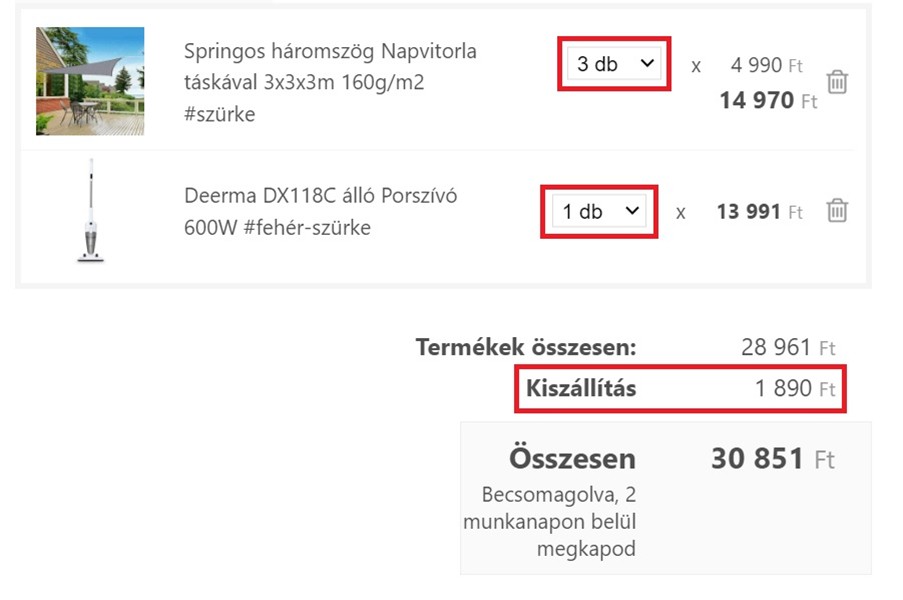Click the chevron arrow beside 3 db
The width and height of the screenshot is (903, 600).
click(647, 63)
